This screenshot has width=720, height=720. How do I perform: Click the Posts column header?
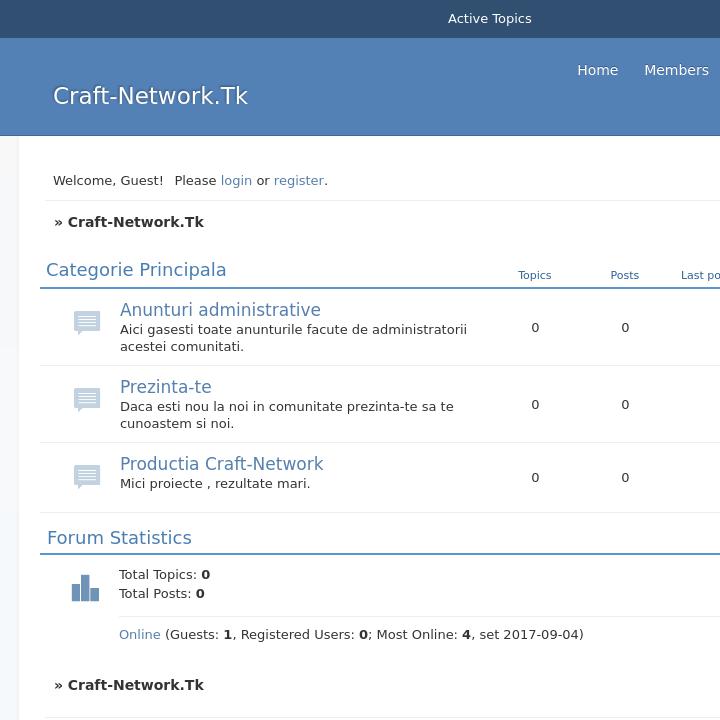click(624, 275)
